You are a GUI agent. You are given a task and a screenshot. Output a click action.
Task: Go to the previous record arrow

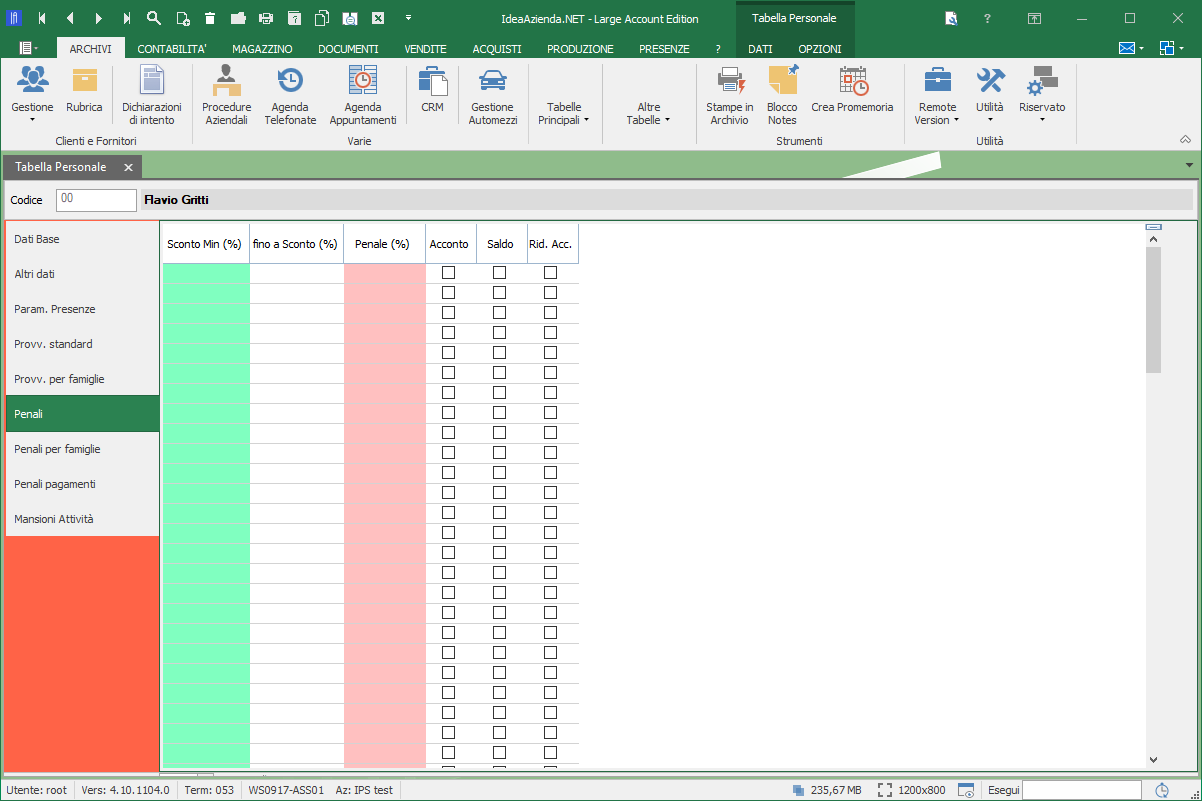pos(70,18)
